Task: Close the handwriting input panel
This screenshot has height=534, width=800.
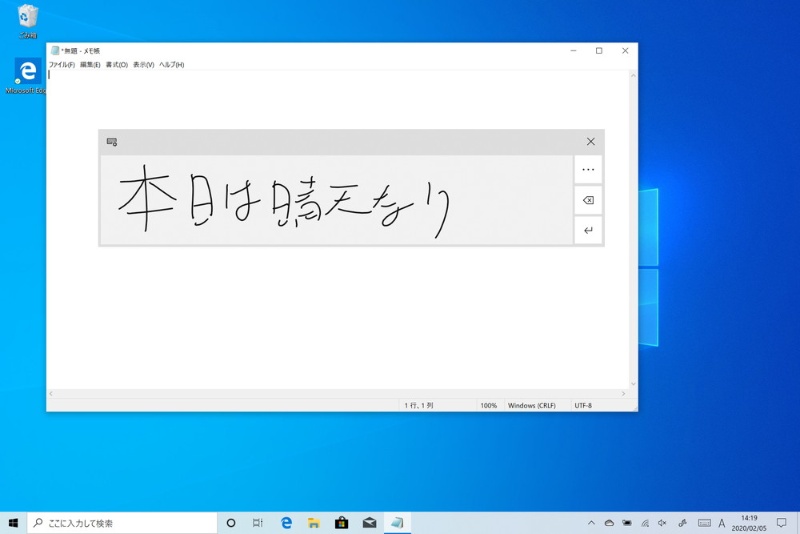Action: [x=590, y=142]
